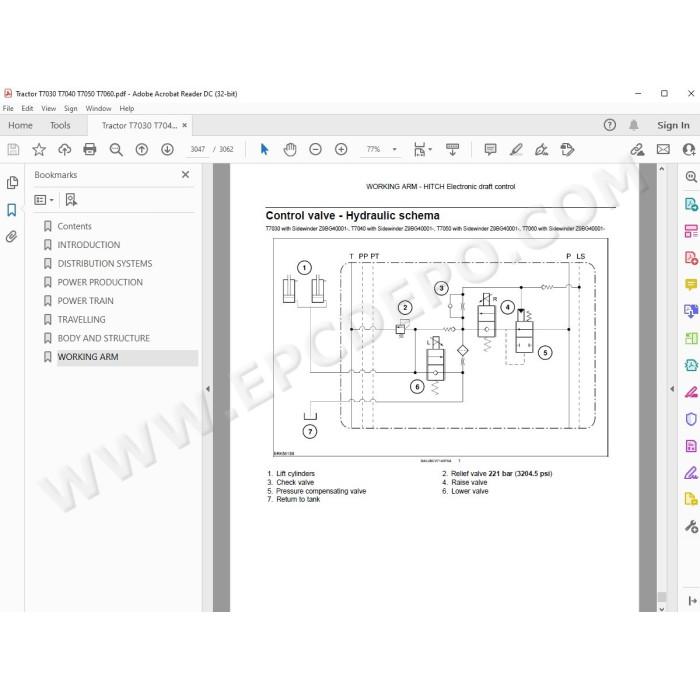Screen dimensions: 700x700
Task: Open the File menu
Action: 8,108
